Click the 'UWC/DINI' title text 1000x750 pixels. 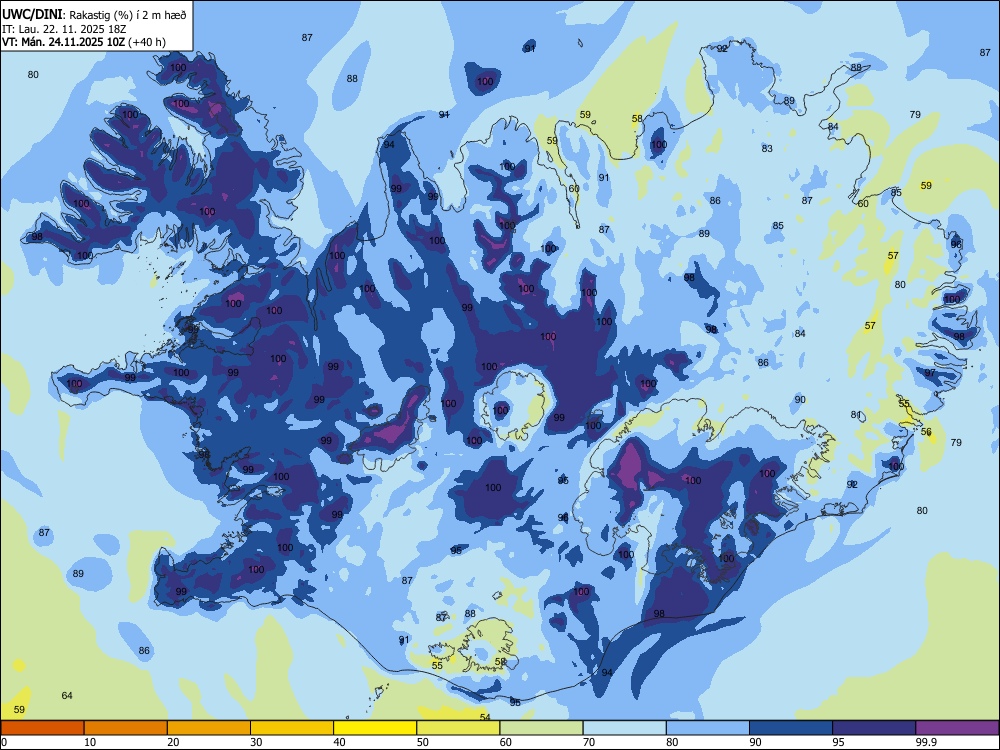click(x=32, y=14)
